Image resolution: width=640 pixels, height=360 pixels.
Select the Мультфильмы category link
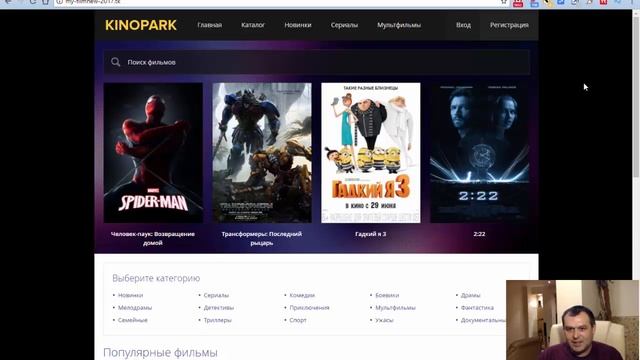(396, 308)
